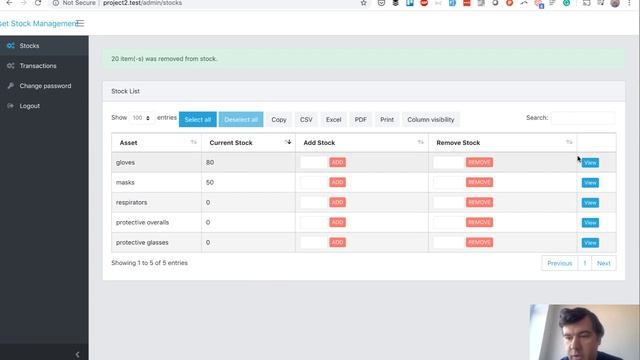
Task: Click REMOVE button for protective overalls
Action: [479, 222]
